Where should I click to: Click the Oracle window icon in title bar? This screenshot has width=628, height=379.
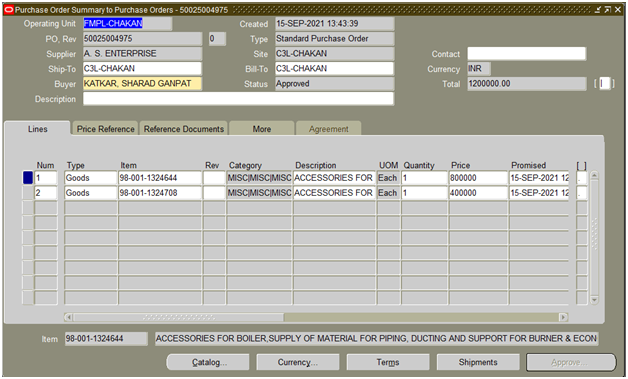(x=8, y=10)
